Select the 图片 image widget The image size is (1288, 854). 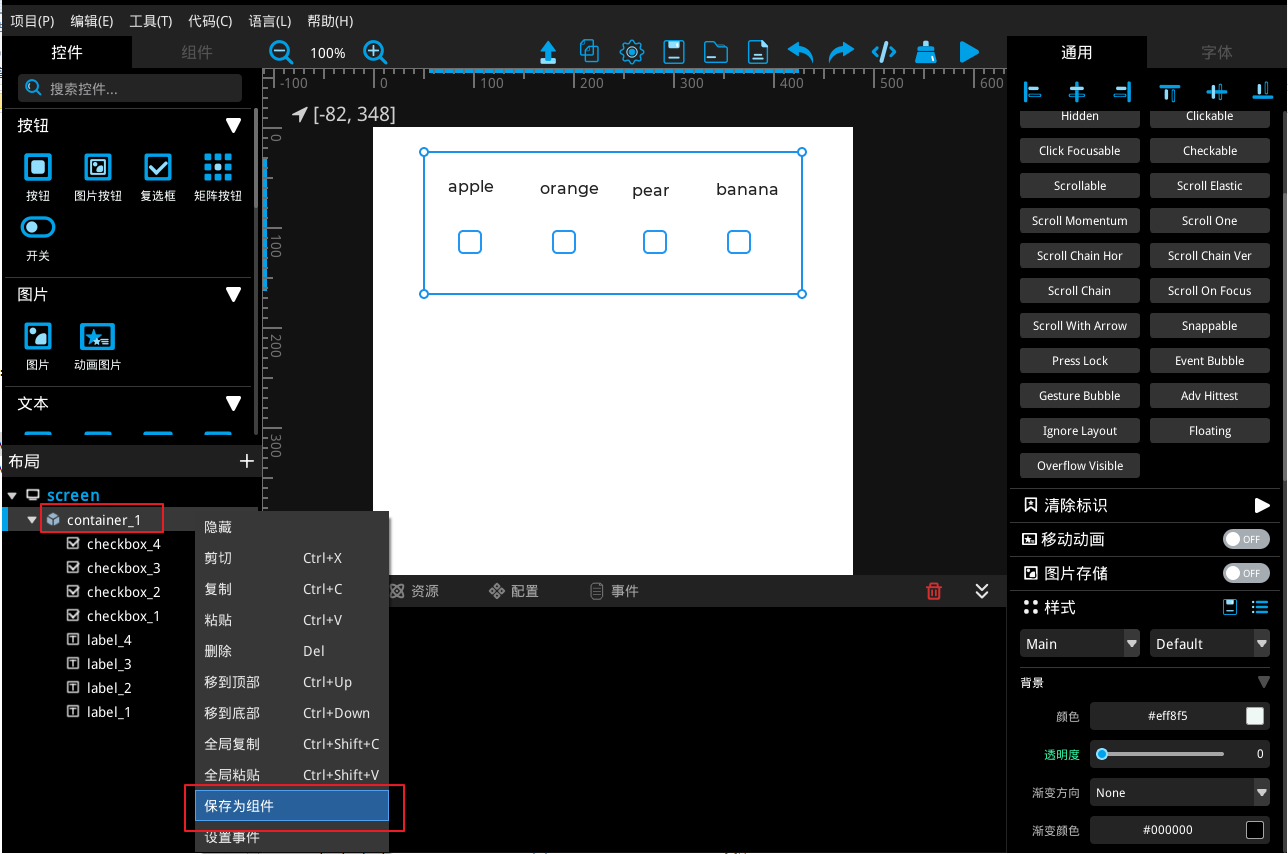coord(38,336)
